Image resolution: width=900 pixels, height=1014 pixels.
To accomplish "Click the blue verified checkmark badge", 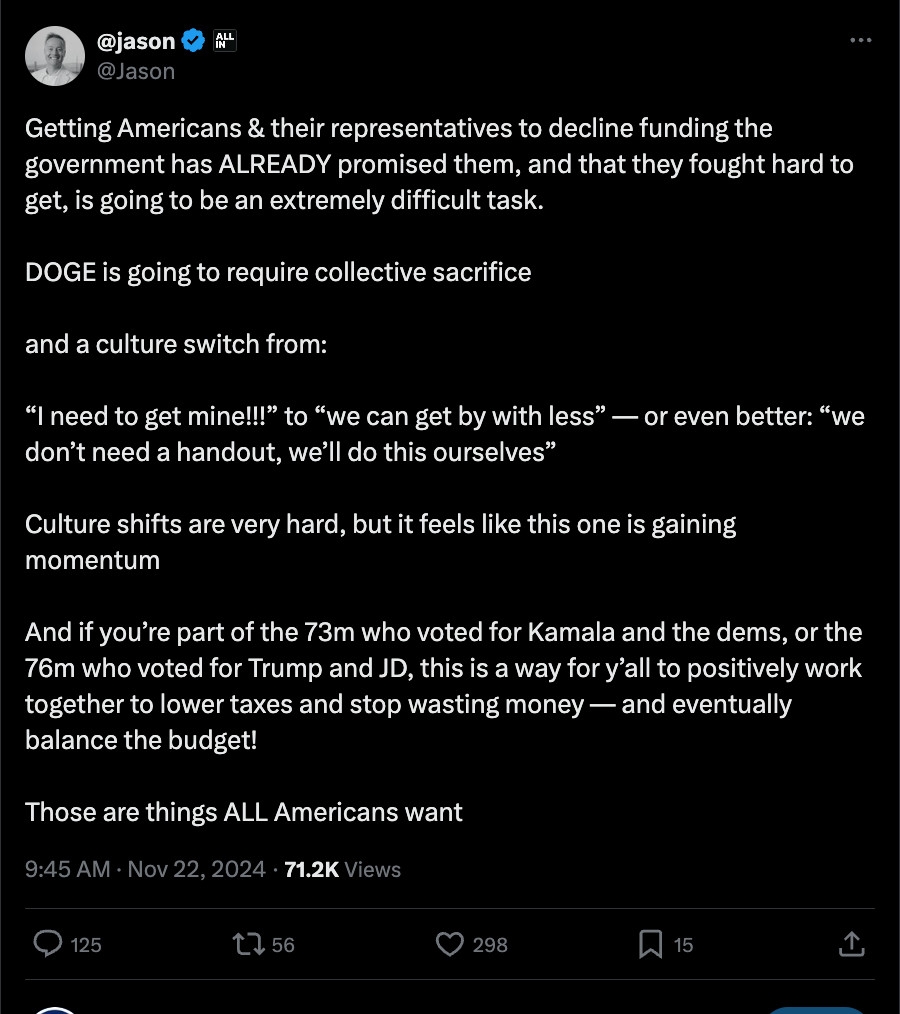I will (x=194, y=41).
